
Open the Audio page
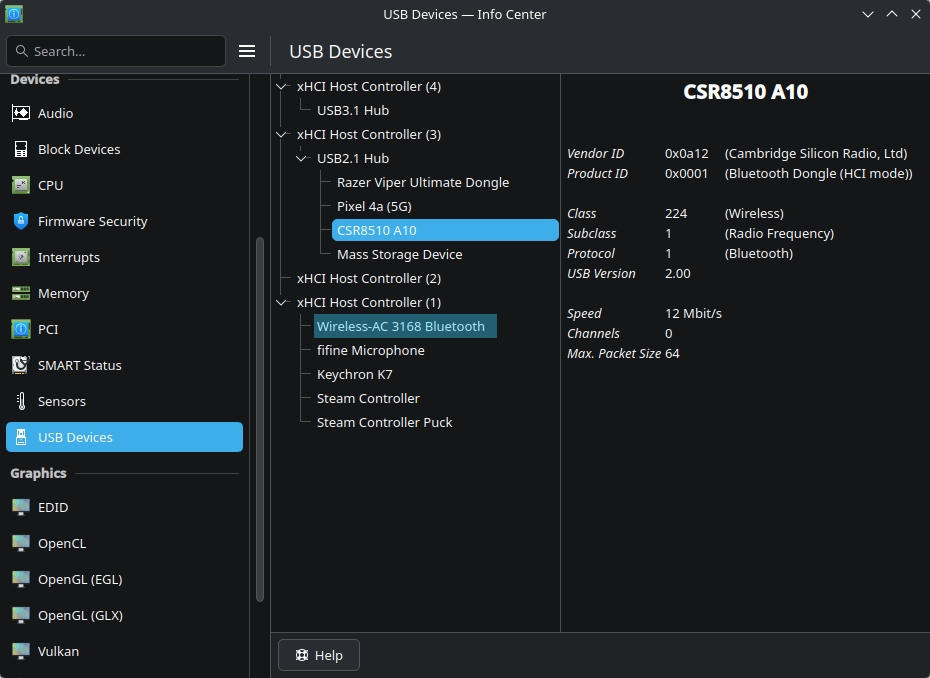click(x=125, y=113)
